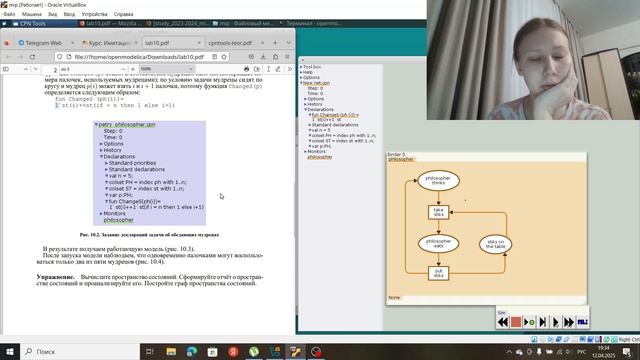This screenshot has height=360, width=640.
Task: Select the 'put stiks' transition
Action: pos(439,273)
